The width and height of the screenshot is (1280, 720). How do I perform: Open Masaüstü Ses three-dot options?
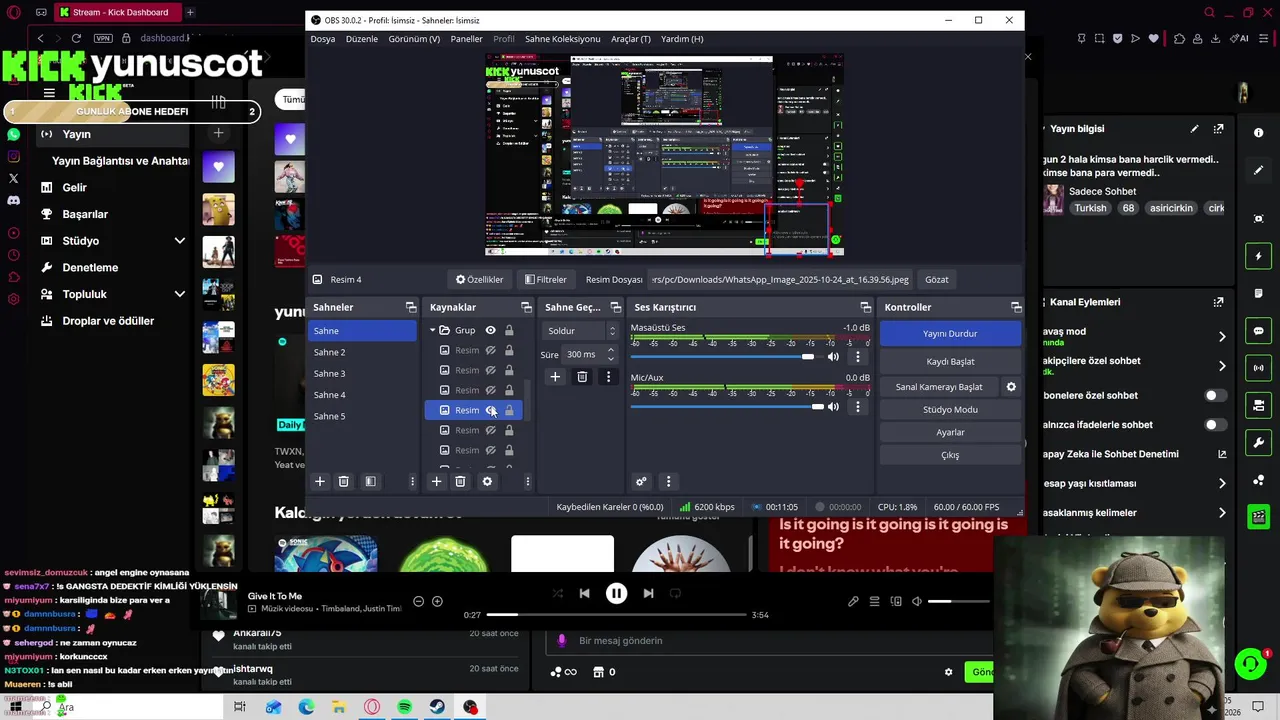[x=857, y=357]
